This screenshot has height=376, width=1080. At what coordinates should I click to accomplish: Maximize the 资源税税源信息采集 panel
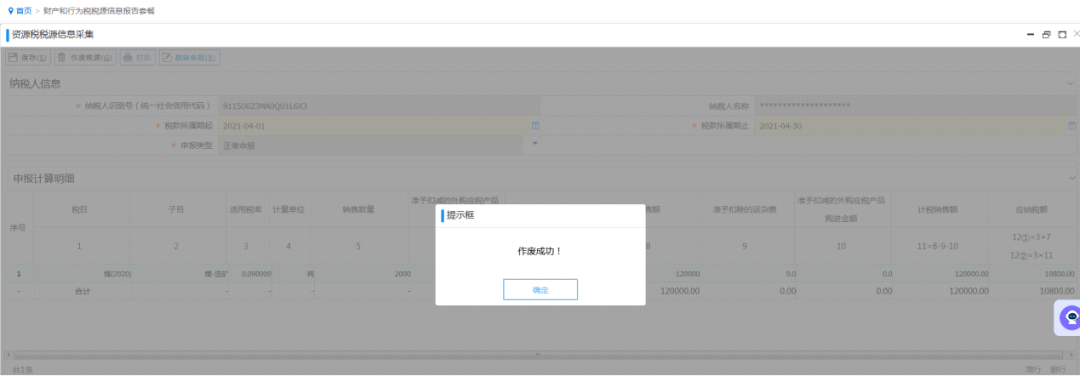(x=1062, y=34)
